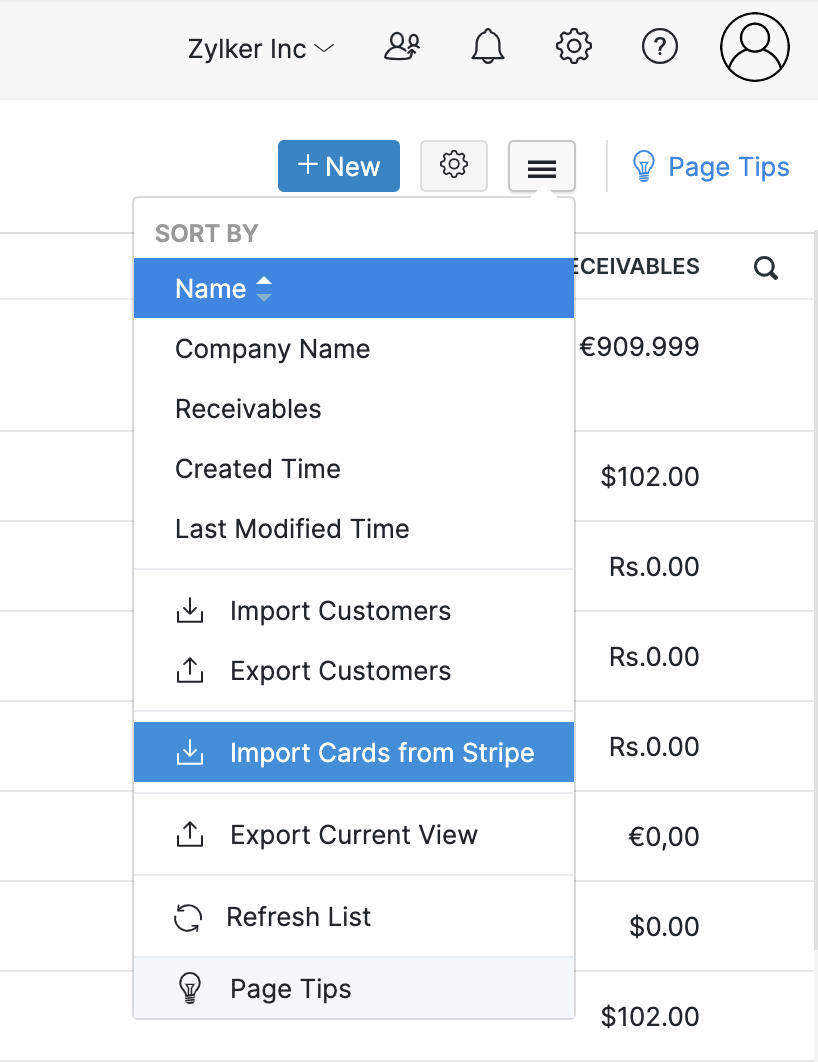Select Last Modified Time sort option
The height and width of the screenshot is (1062, 818).
pos(292,528)
